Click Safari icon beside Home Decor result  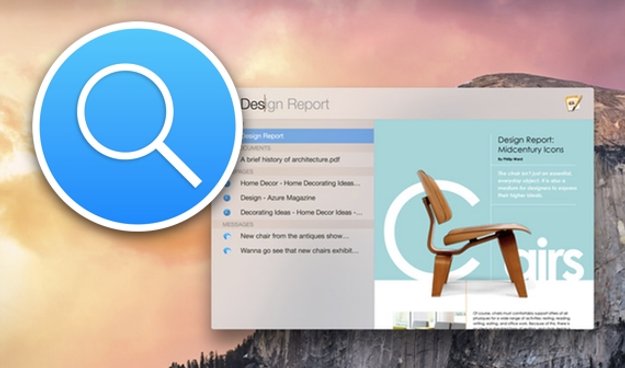[x=227, y=183]
